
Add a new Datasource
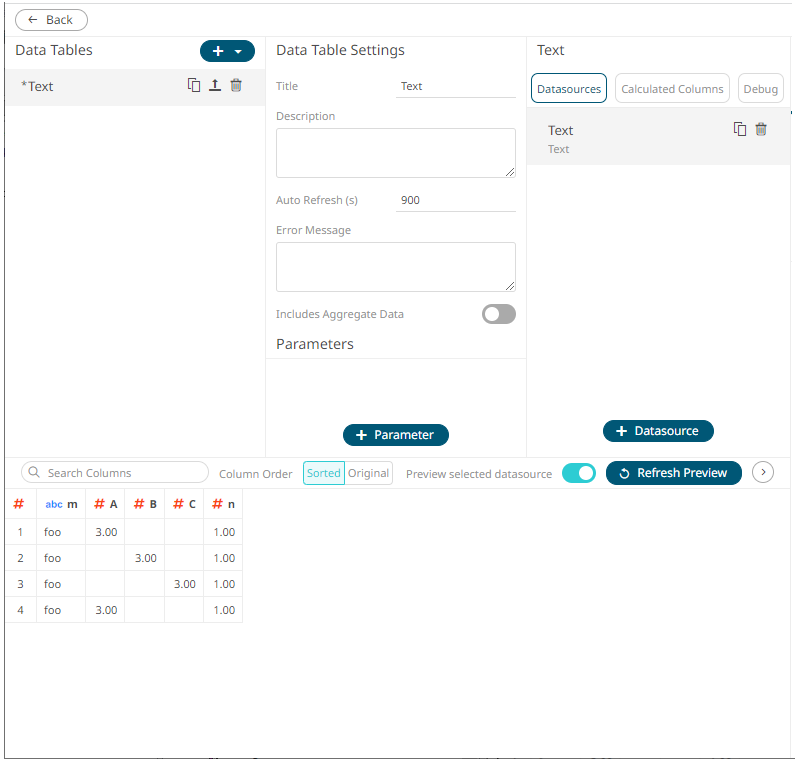[658, 431]
